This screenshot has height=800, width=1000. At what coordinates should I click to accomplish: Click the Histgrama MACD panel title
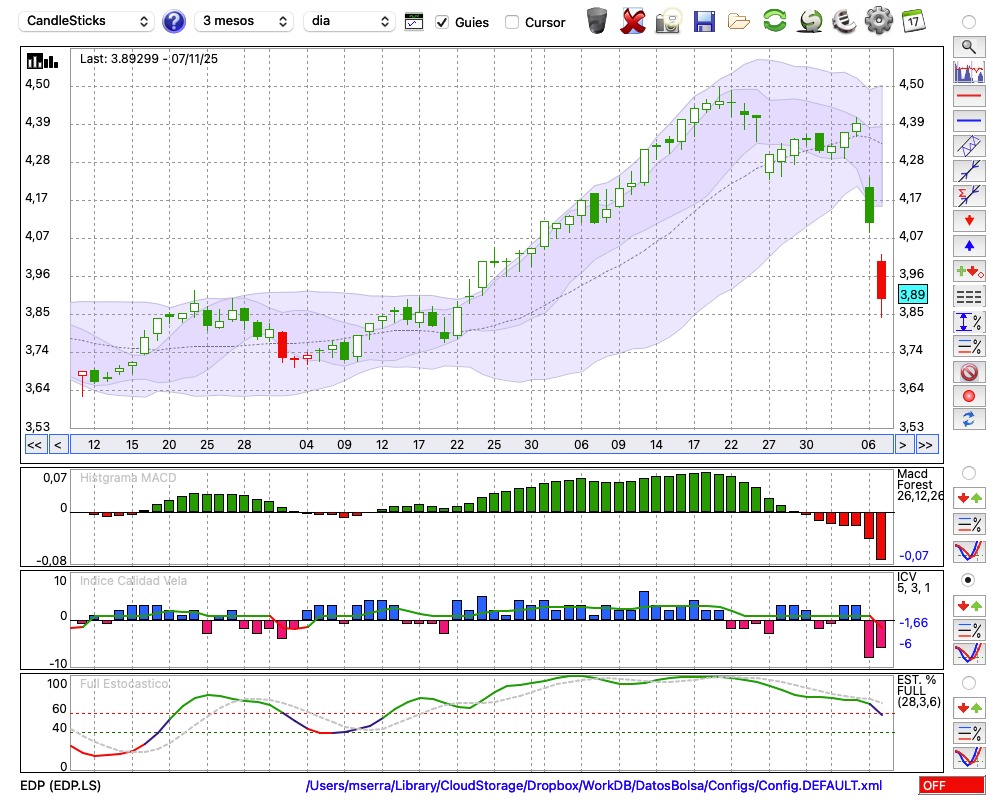pos(128,478)
